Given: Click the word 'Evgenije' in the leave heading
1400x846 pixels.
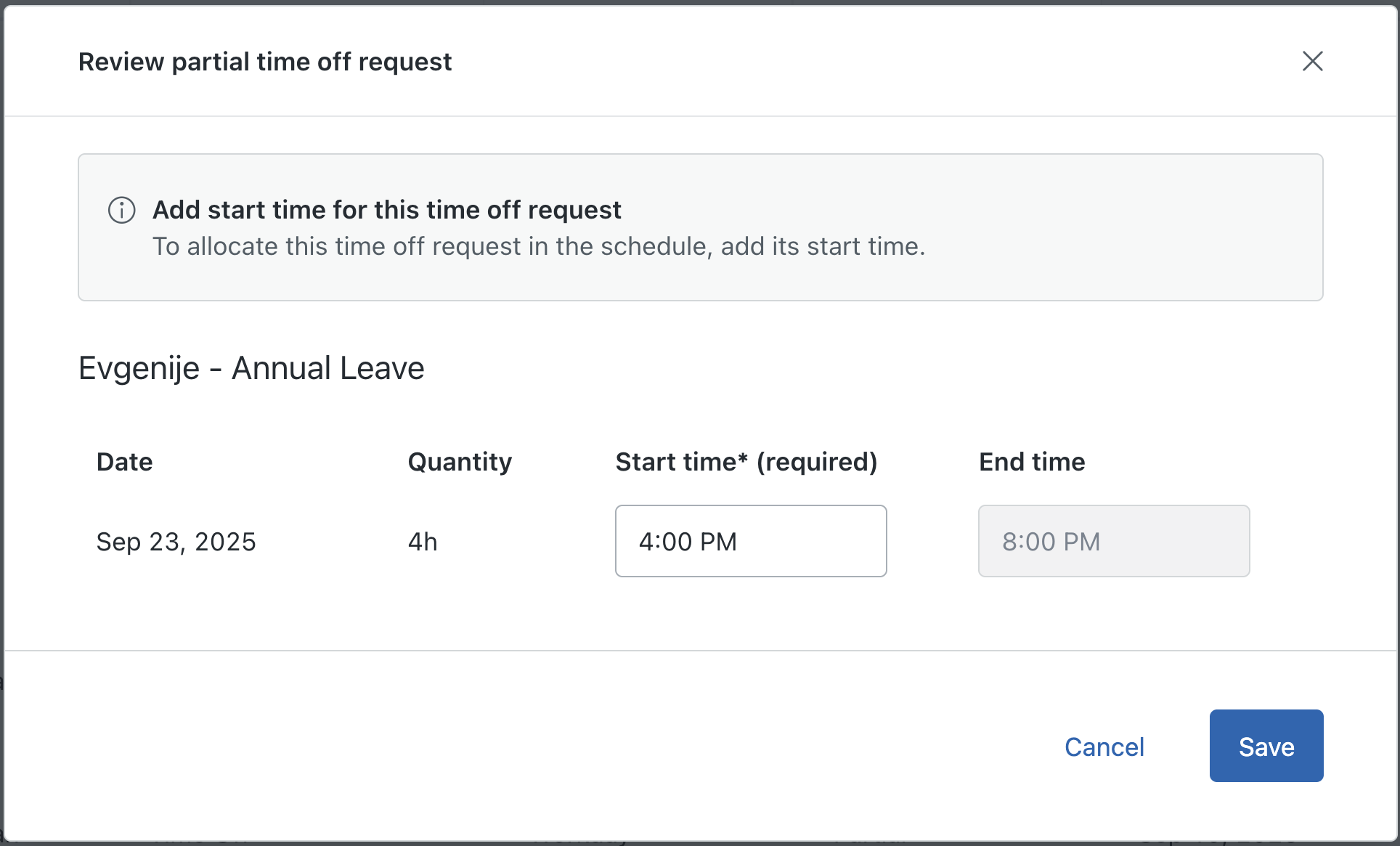Looking at the screenshot, I should (139, 369).
